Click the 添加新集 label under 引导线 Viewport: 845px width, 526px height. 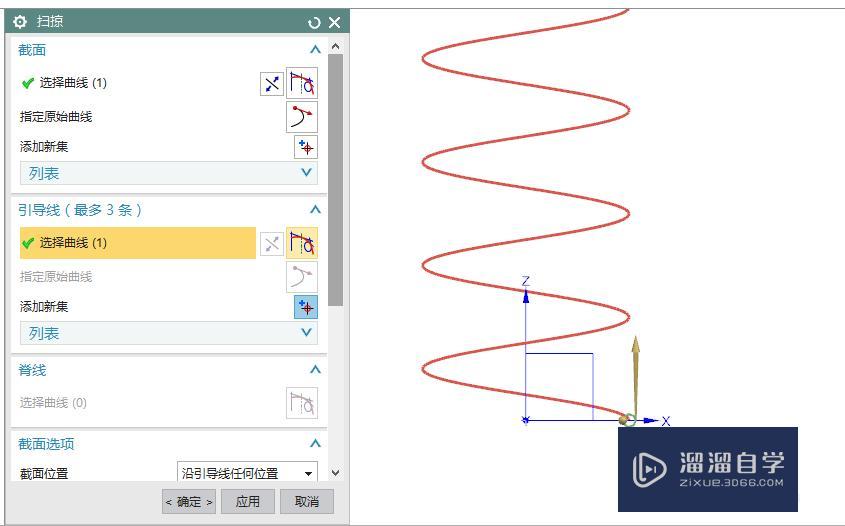coord(44,307)
